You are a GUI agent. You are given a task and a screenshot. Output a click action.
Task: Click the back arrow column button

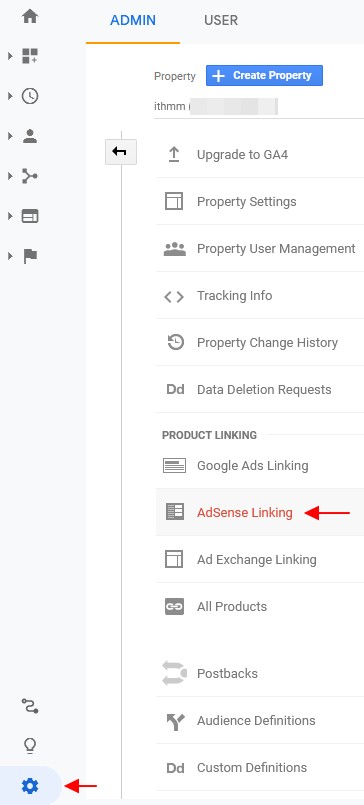[x=121, y=151]
